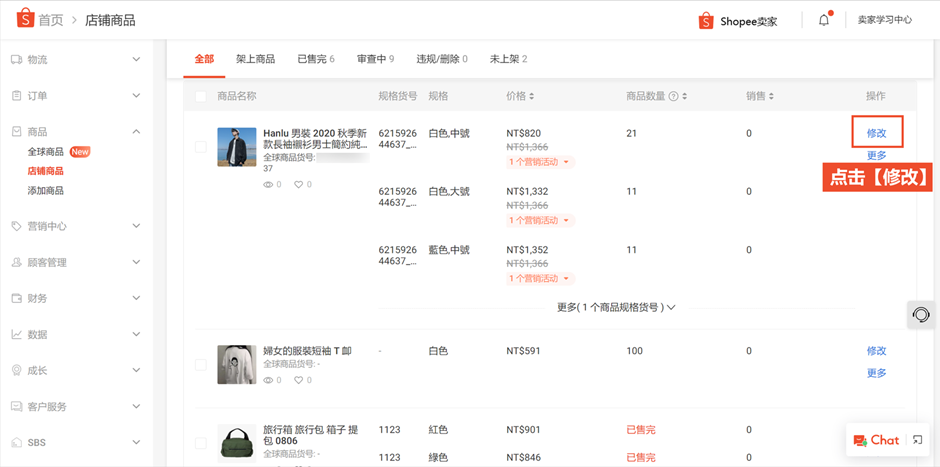
Task: Open 店铺商品 in the sidebar
Action: pyautogui.click(x=46, y=171)
